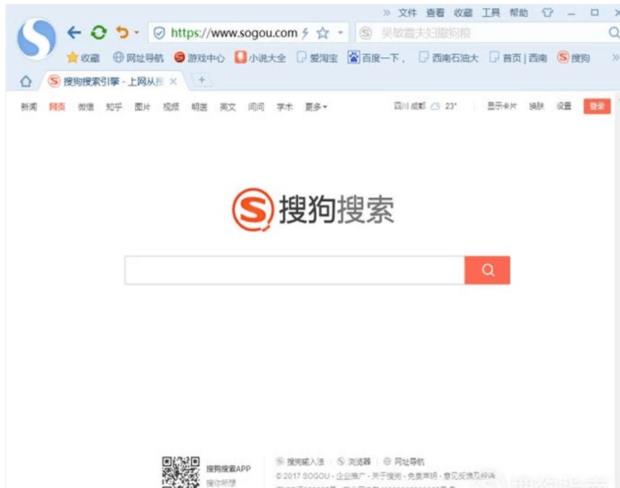Screen dimensions: 620x488
Task: Open the 浏览器 footer link
Action: (x=354, y=462)
